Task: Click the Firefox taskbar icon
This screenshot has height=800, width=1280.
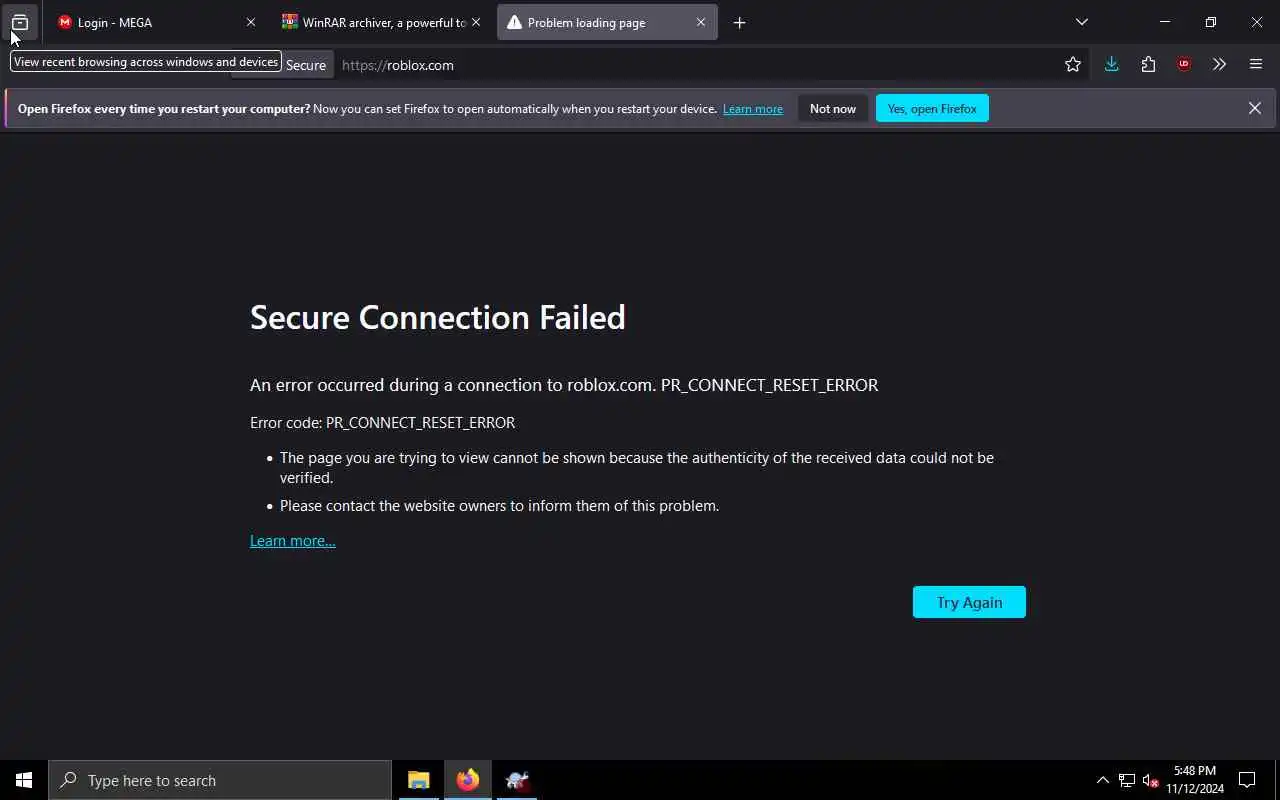Action: (468, 780)
